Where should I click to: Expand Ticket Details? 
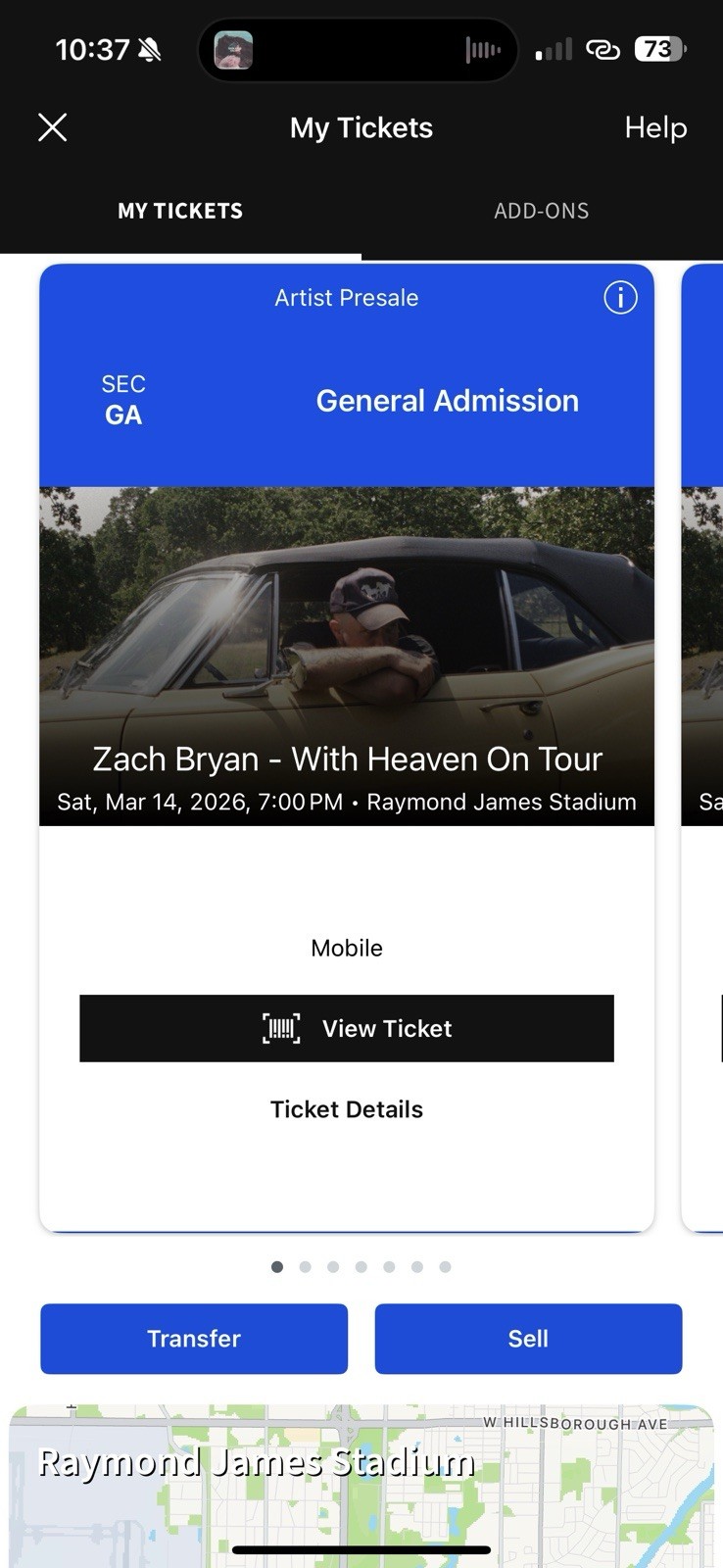point(346,1108)
